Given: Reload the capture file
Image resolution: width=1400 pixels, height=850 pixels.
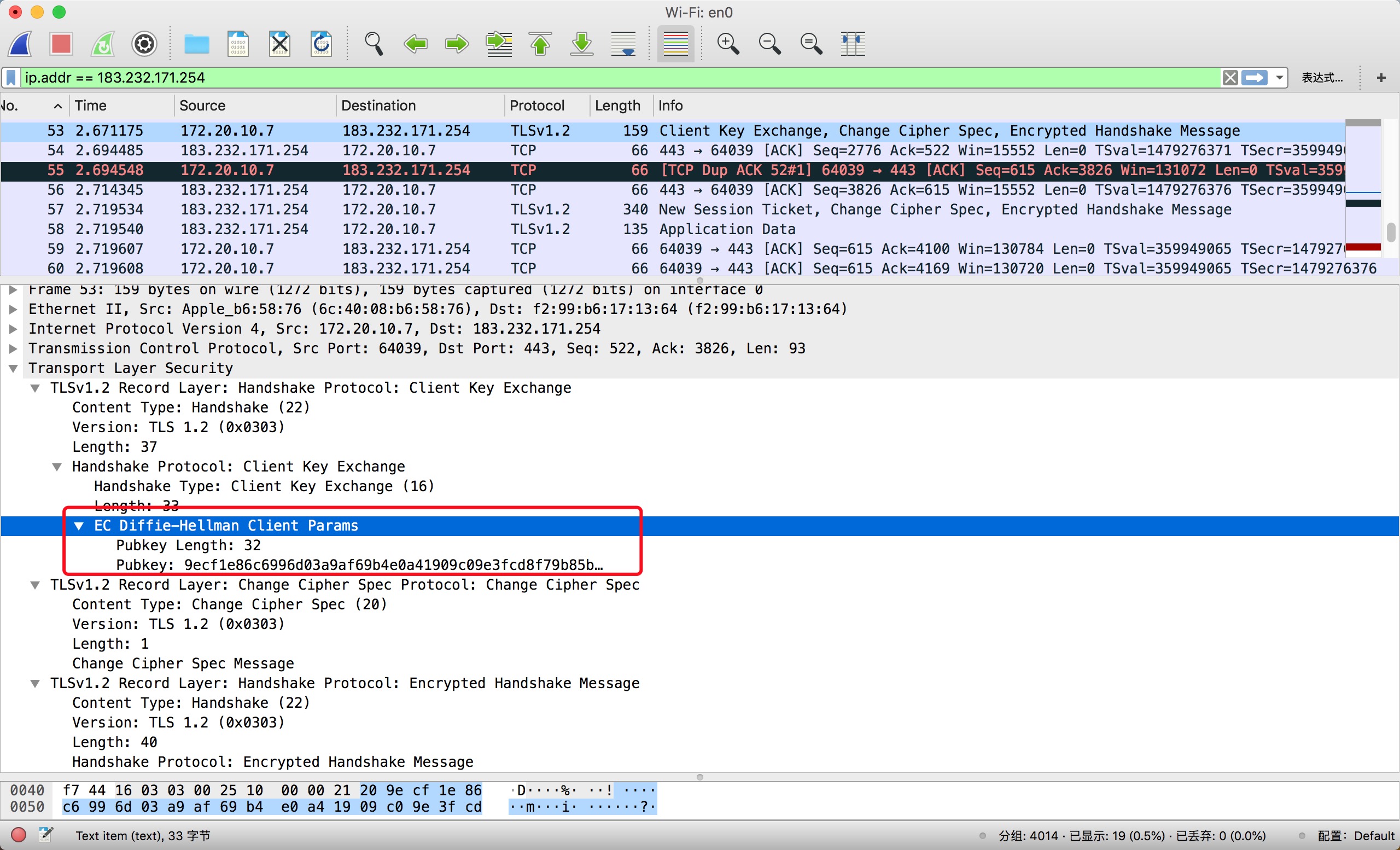Looking at the screenshot, I should [321, 44].
